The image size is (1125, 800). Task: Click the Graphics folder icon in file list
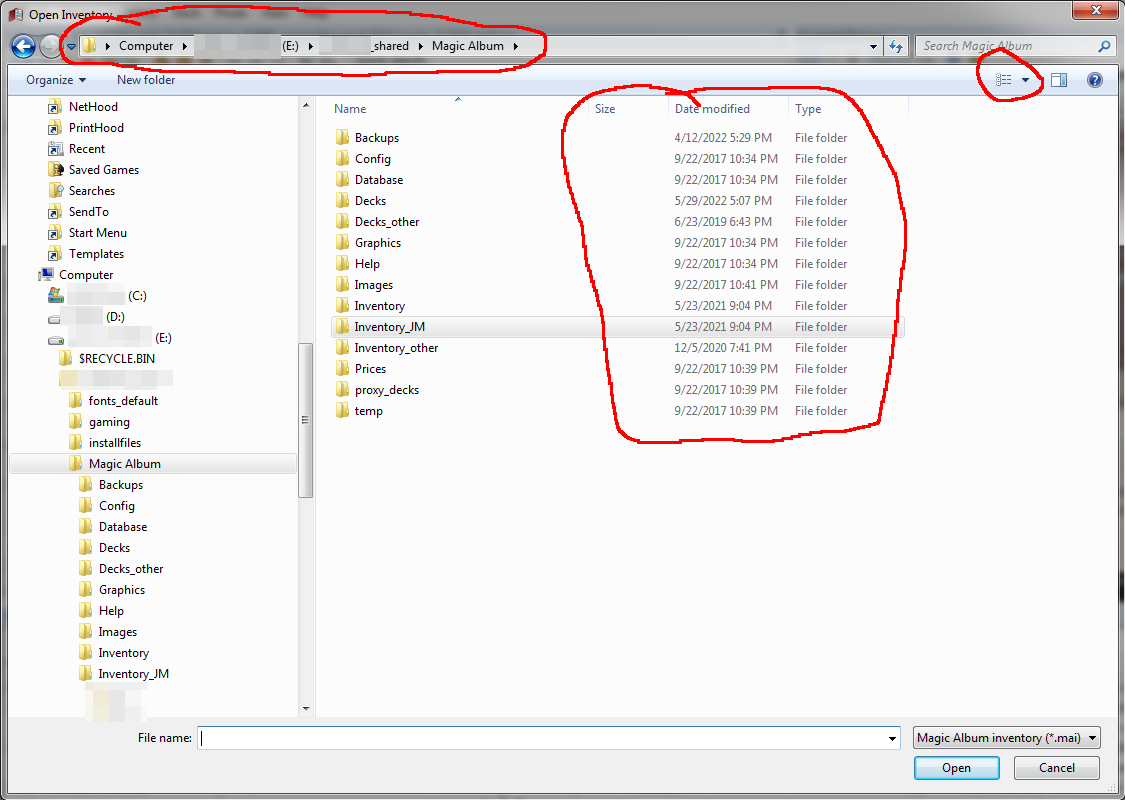342,243
